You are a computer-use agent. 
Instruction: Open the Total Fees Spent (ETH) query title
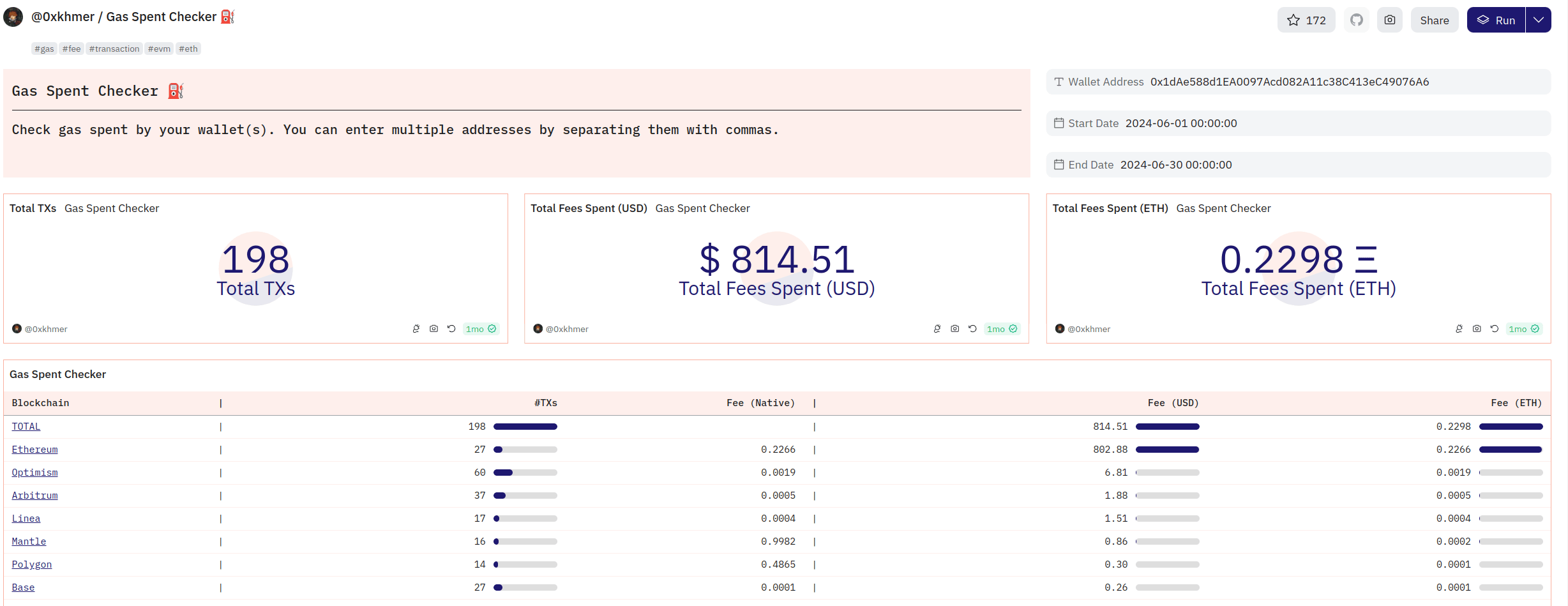1110,208
